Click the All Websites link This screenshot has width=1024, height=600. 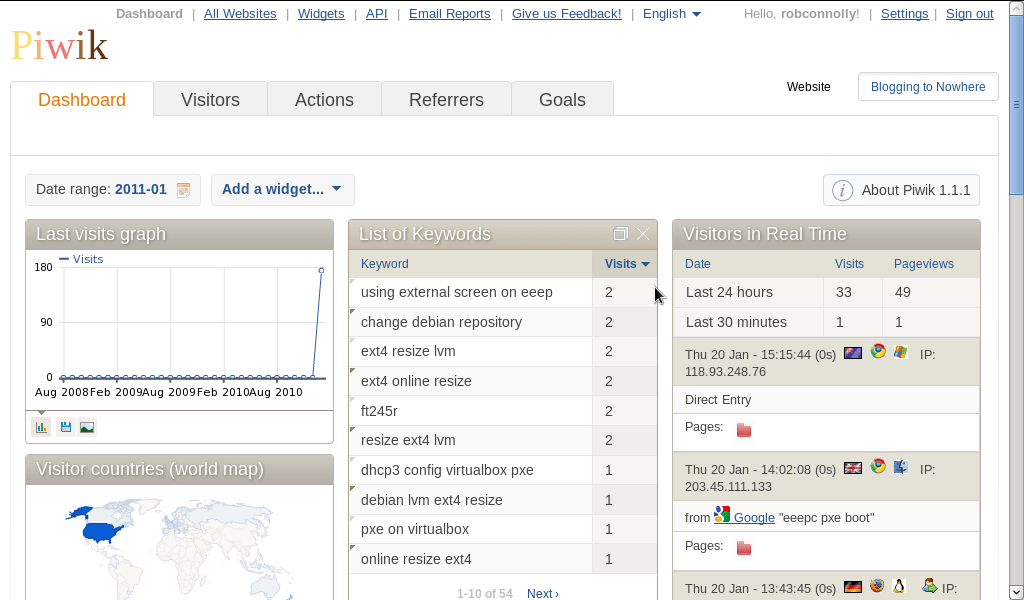[x=240, y=14]
